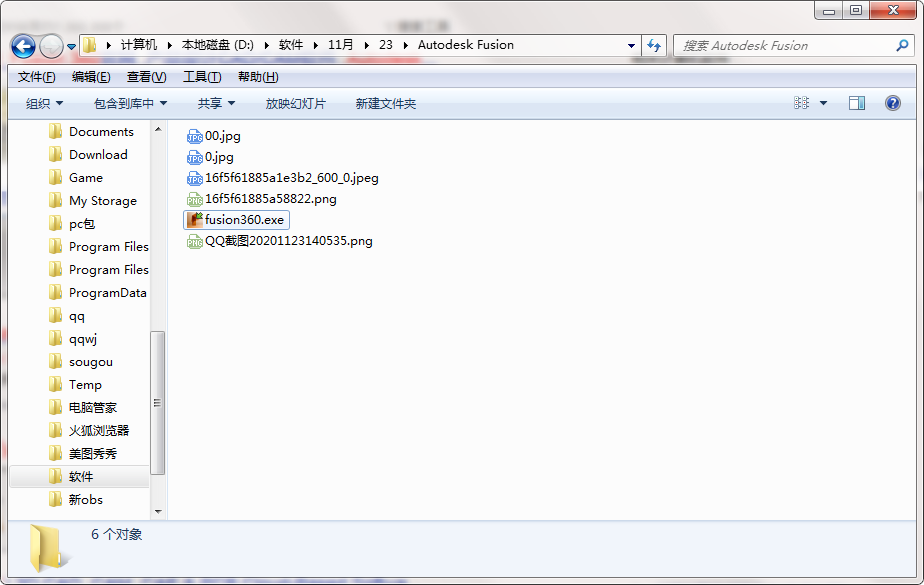Click the JPG icon of 0.jpg
924x585 pixels.
(x=194, y=157)
